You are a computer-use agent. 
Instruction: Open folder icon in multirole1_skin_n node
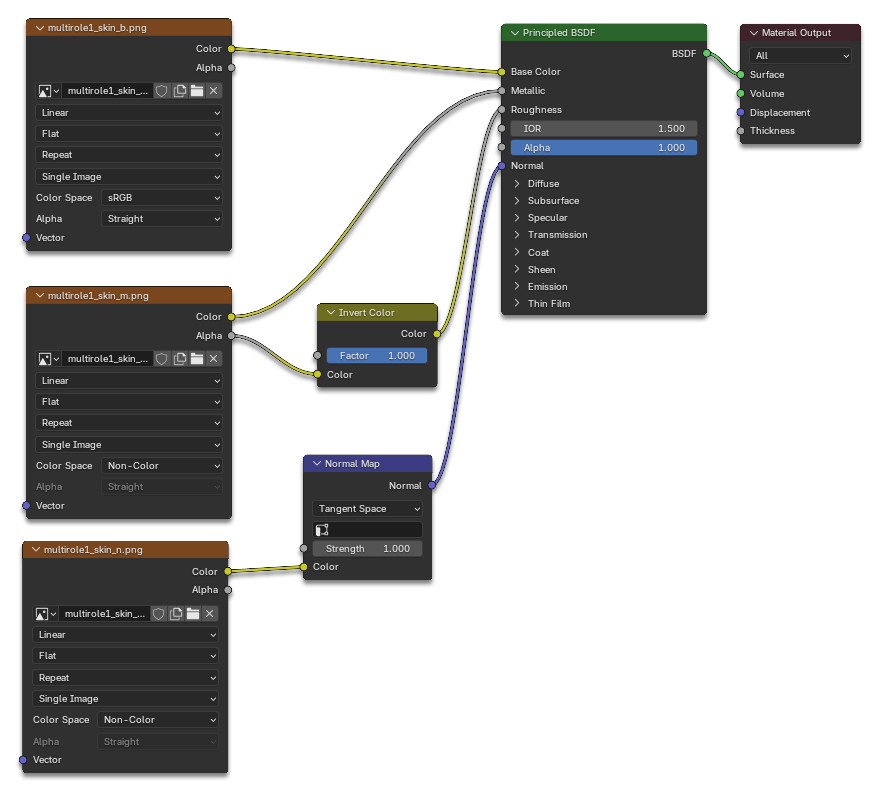click(193, 614)
